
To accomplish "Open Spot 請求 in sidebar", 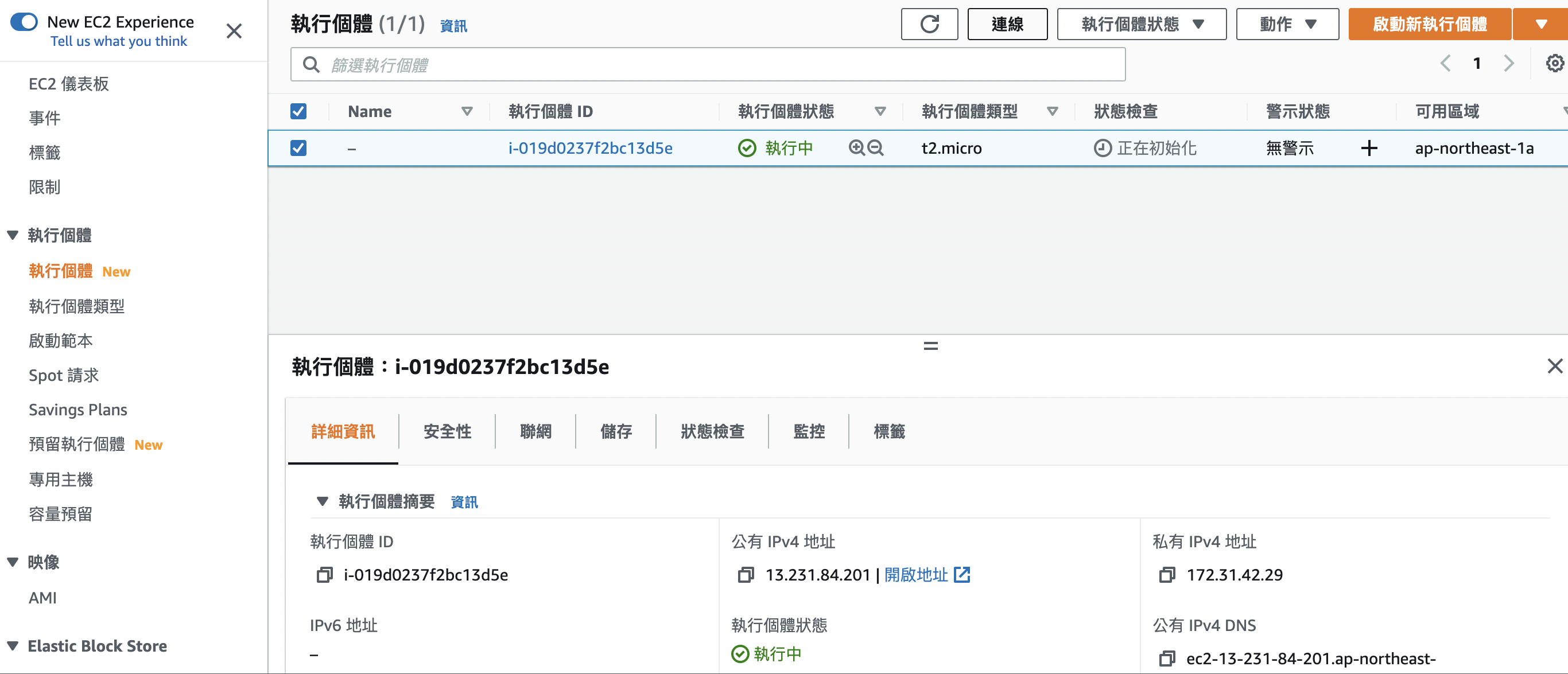I will point(64,375).
